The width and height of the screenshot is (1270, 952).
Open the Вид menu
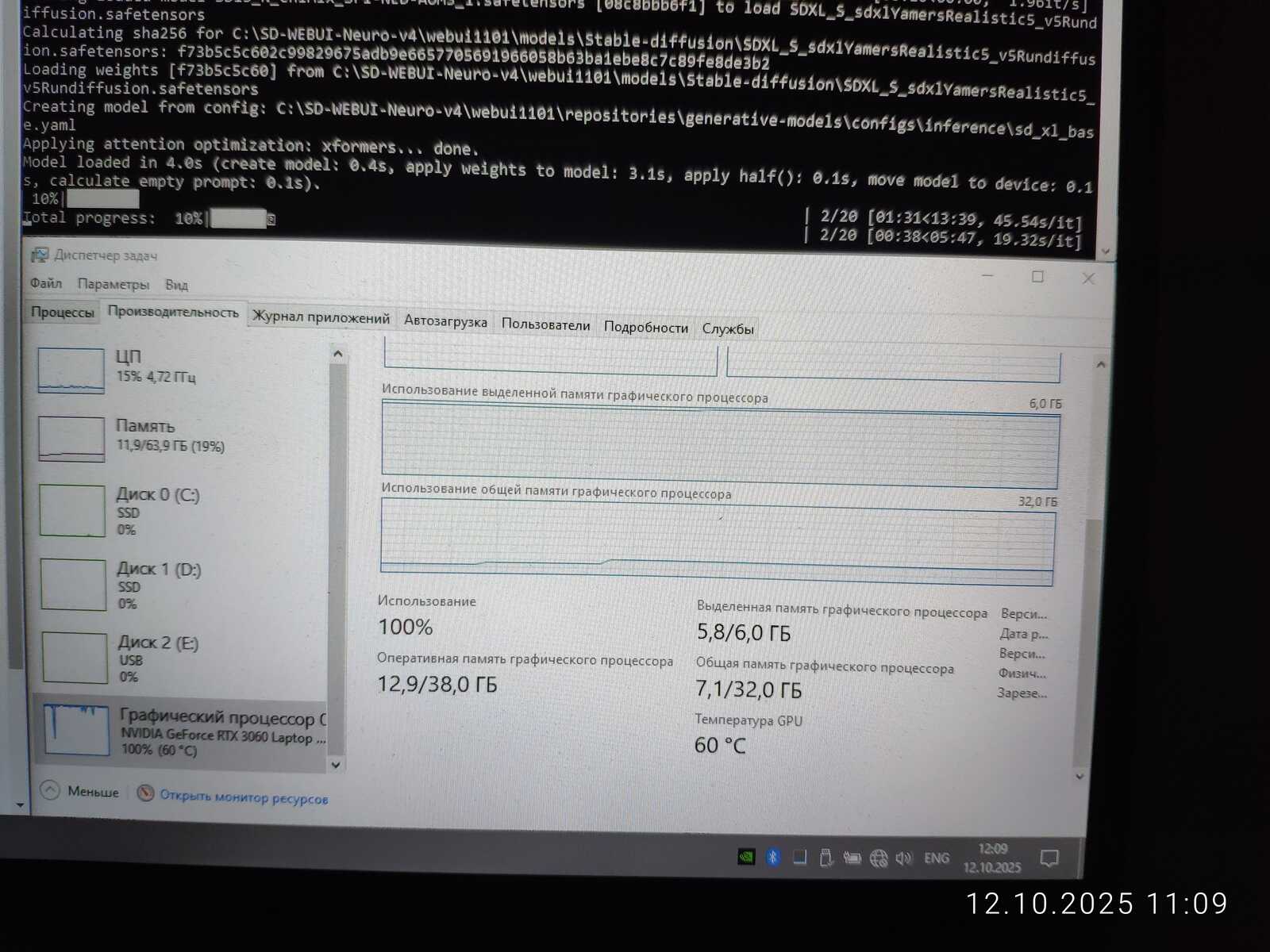(x=176, y=285)
